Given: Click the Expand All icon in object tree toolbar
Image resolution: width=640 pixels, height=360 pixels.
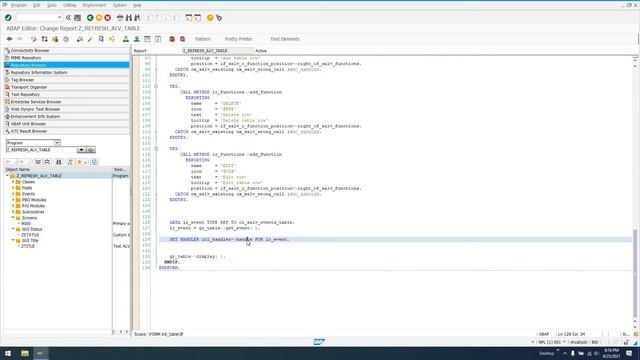Looking at the screenshot, I should pyautogui.click(x=38, y=162).
